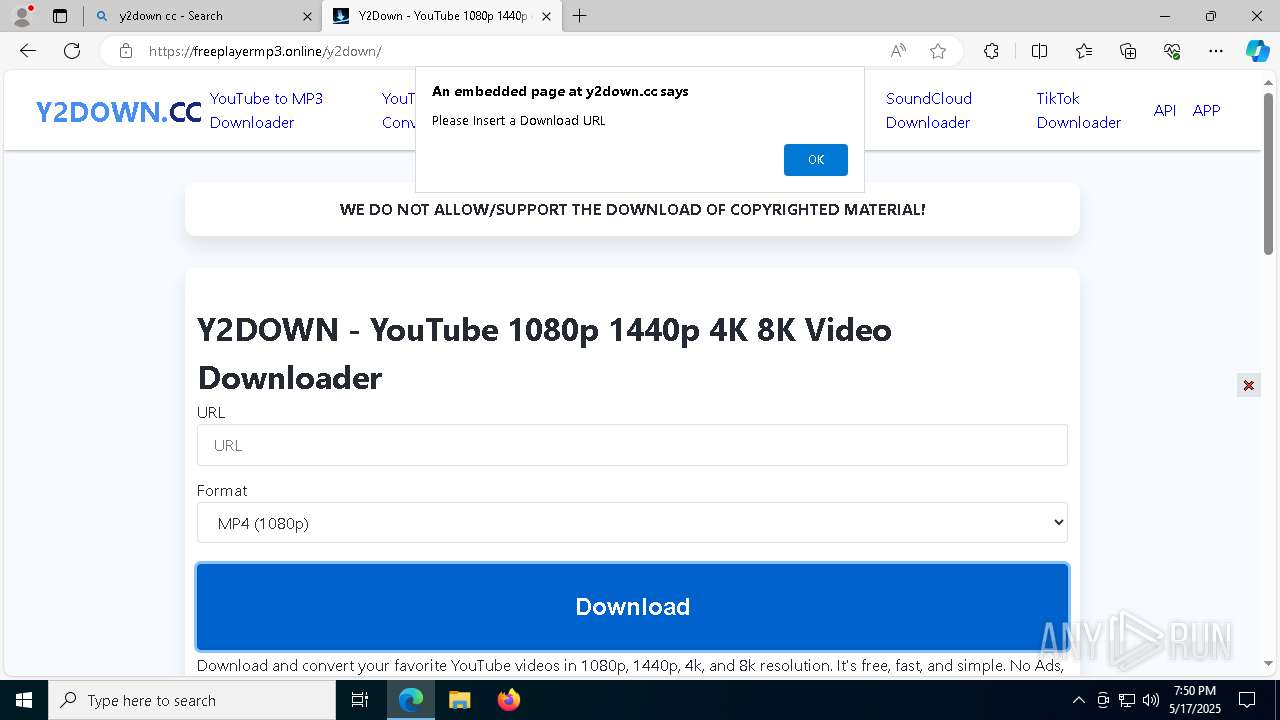Click the Y2DOWN.CC logo
This screenshot has width=1280, height=720.
click(118, 112)
